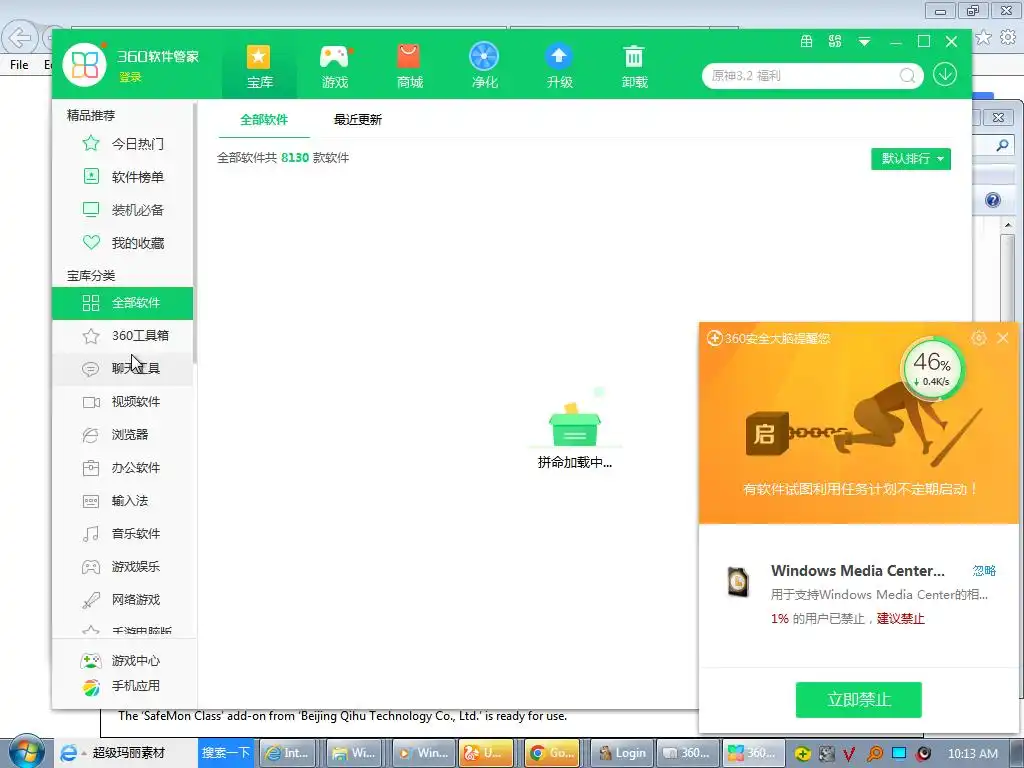Select 360工具箱 category
Screen dimensions: 1024x768
(123, 336)
